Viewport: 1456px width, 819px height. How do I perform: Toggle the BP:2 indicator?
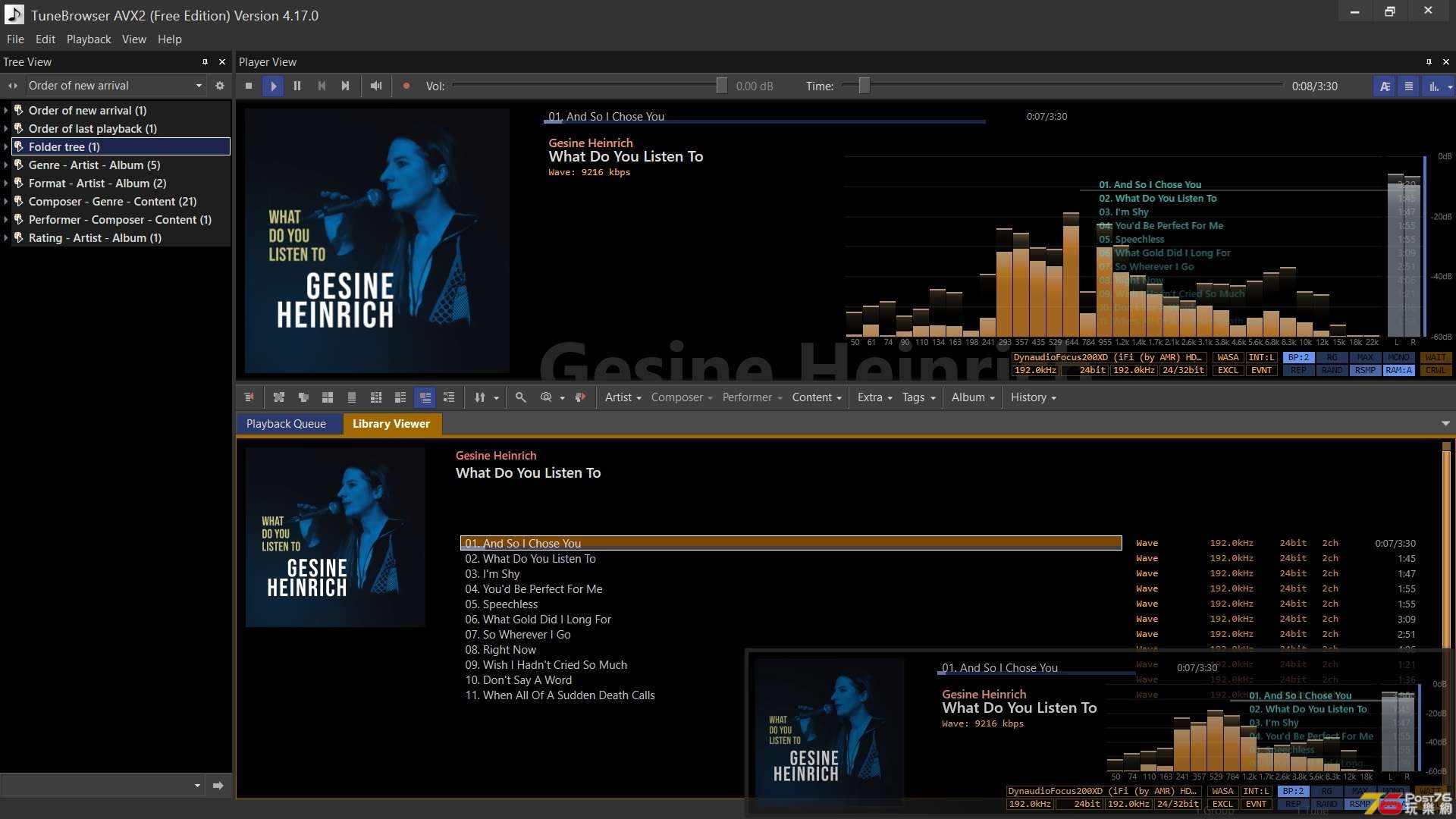[1298, 357]
